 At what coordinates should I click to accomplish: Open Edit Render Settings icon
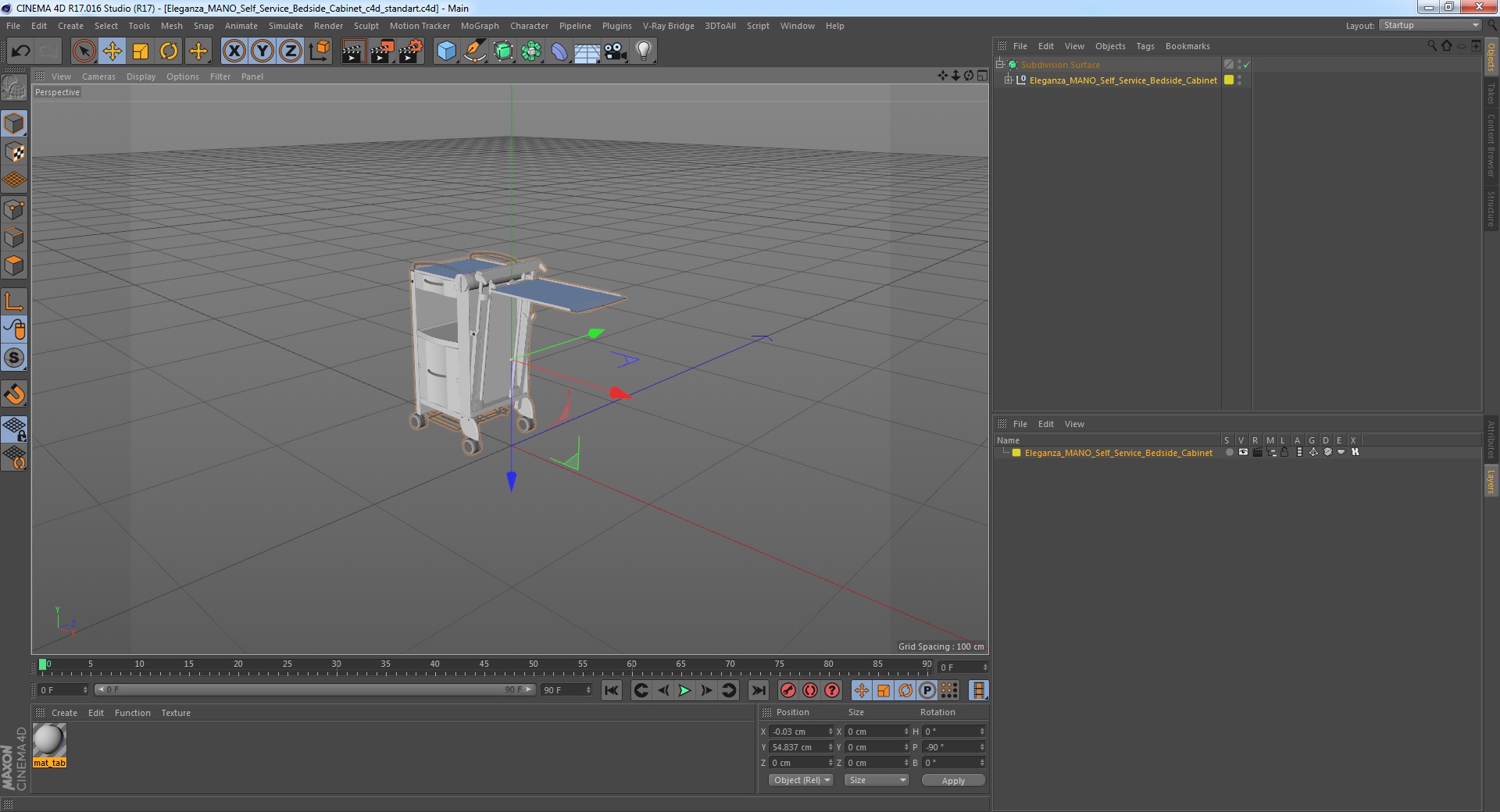tap(410, 52)
